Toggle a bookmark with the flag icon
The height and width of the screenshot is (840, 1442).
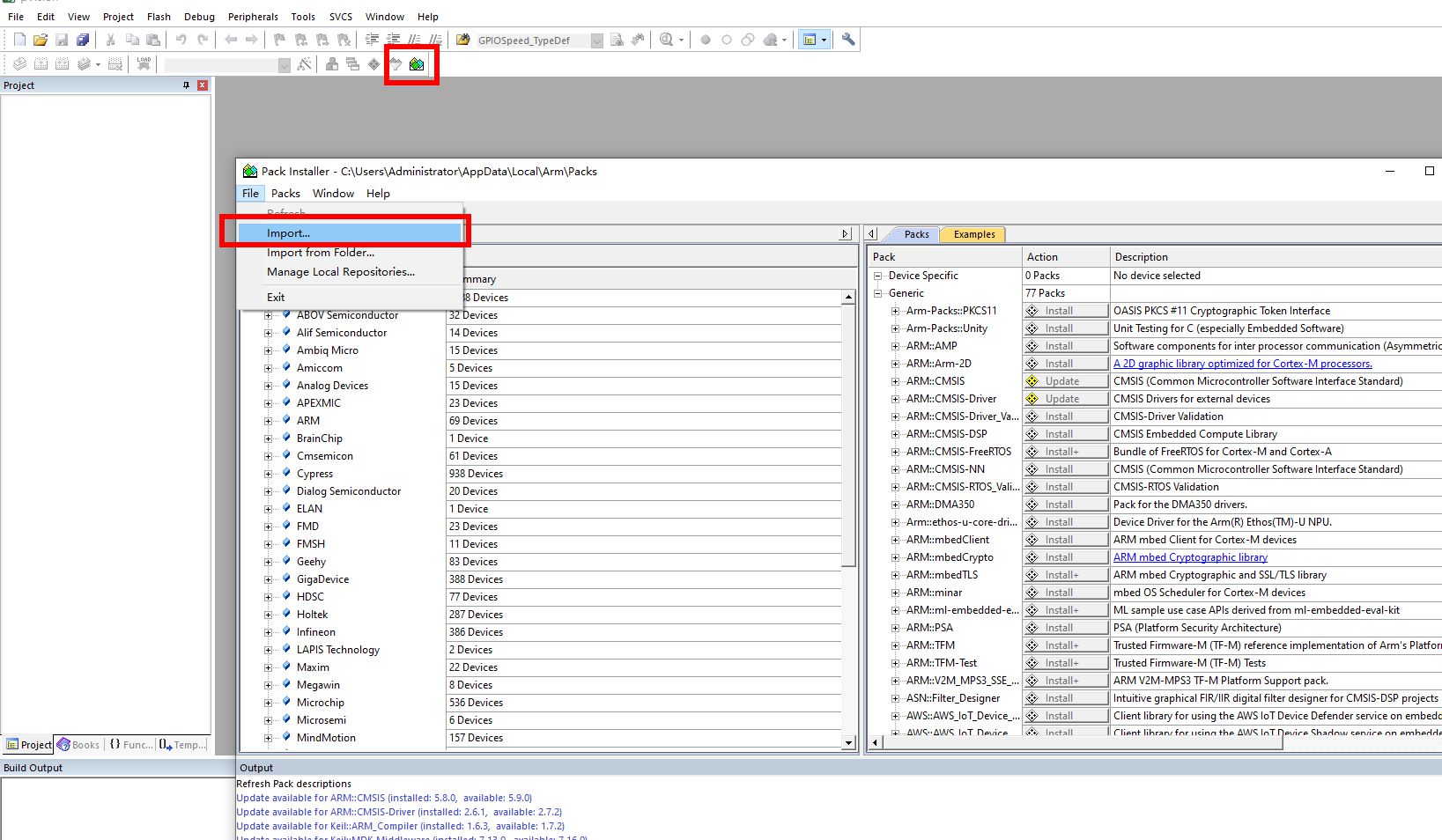(280, 40)
